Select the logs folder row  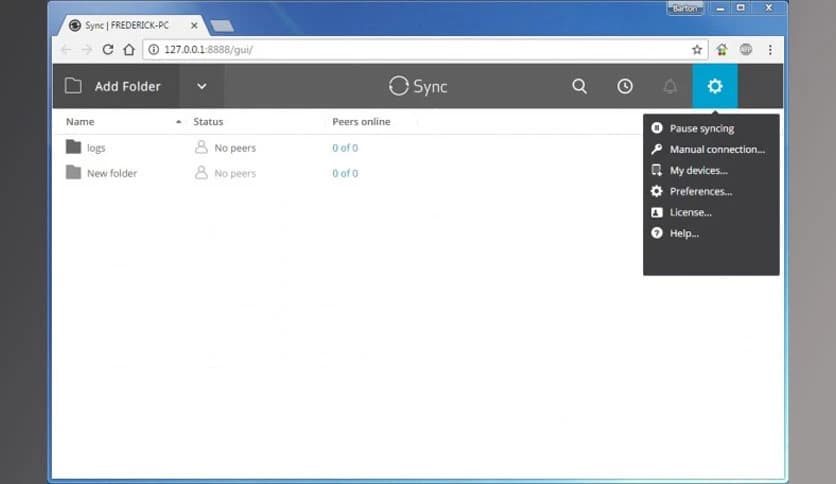tap(347, 148)
